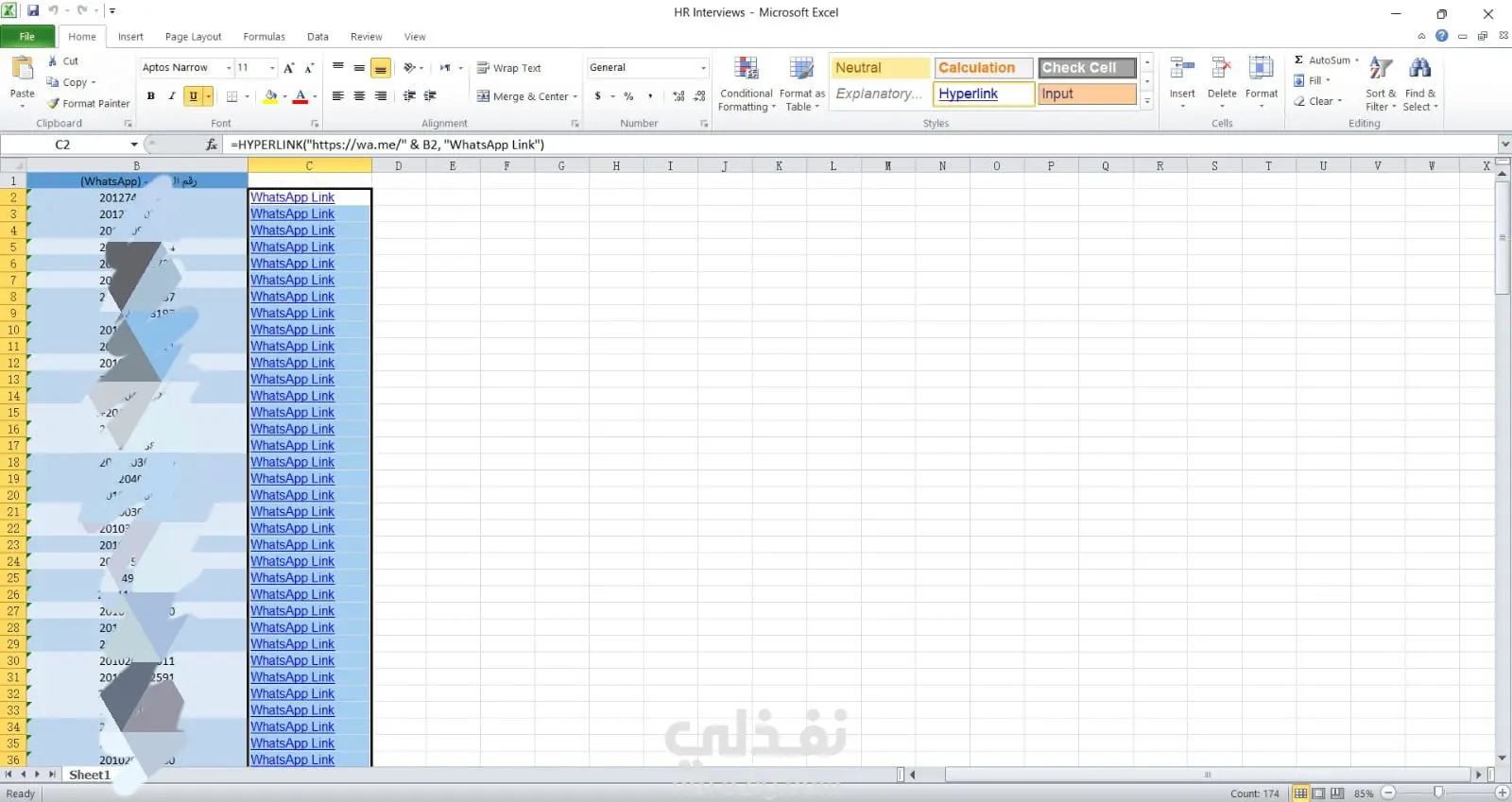
Task: Toggle Align Text Right
Action: [x=381, y=96]
